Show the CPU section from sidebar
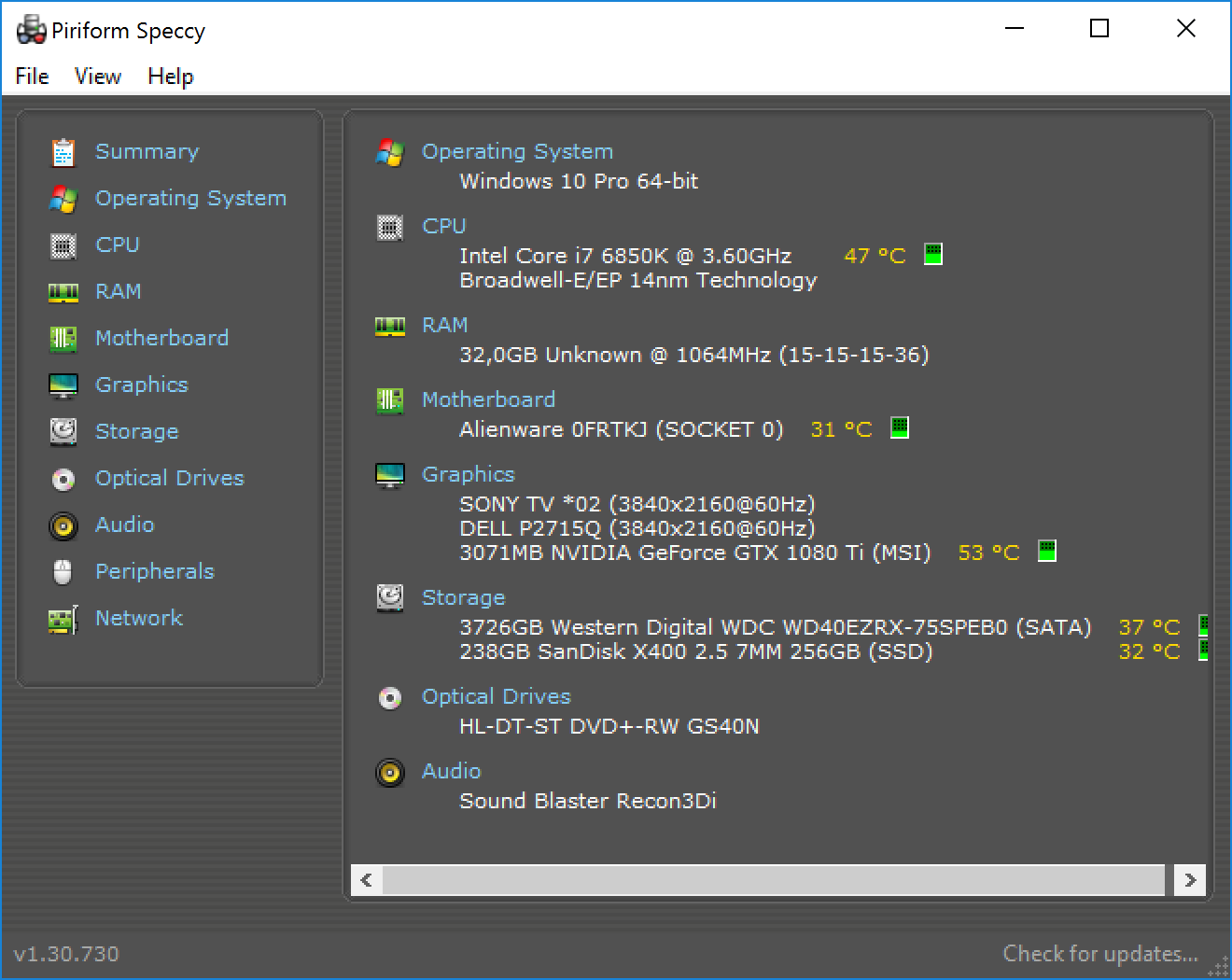 point(118,245)
